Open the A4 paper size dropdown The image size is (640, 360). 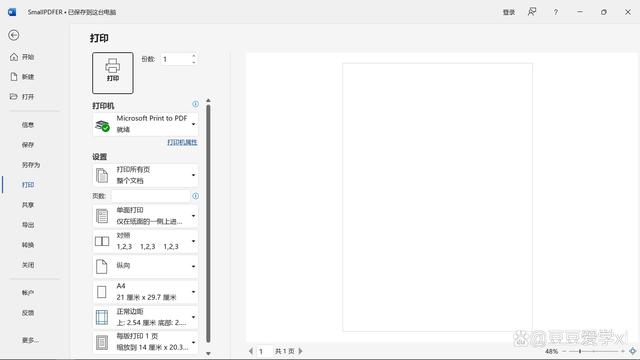(x=145, y=292)
